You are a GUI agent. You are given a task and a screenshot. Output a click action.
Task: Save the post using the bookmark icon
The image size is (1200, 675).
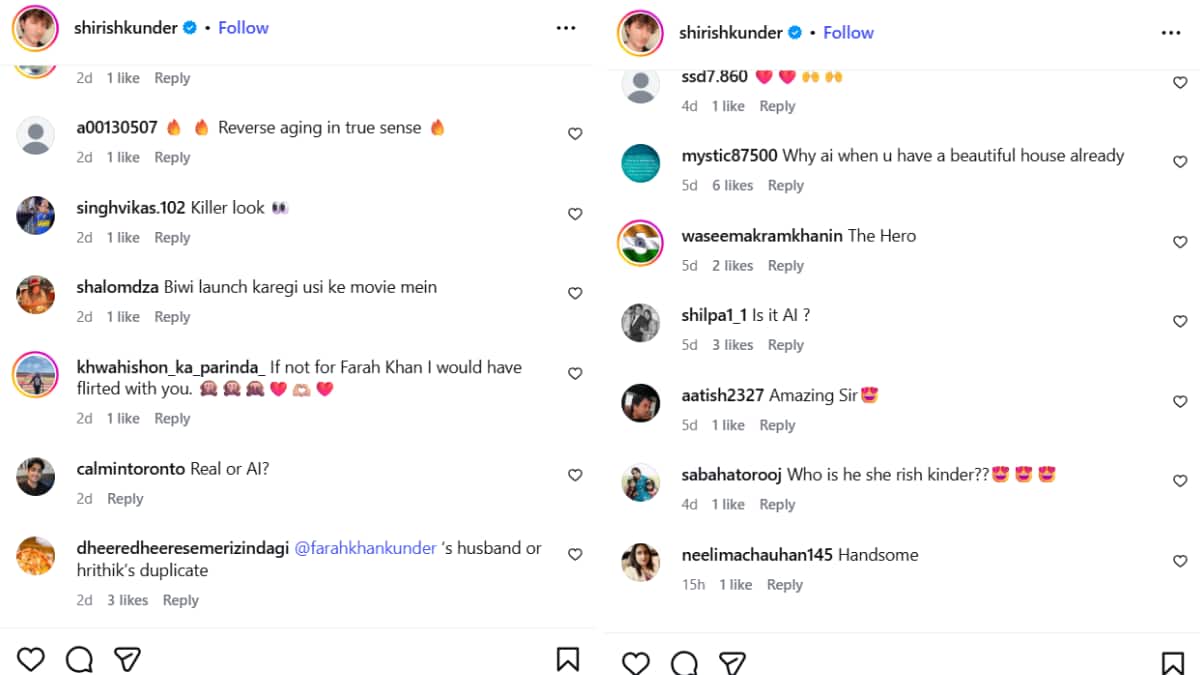coord(568,658)
